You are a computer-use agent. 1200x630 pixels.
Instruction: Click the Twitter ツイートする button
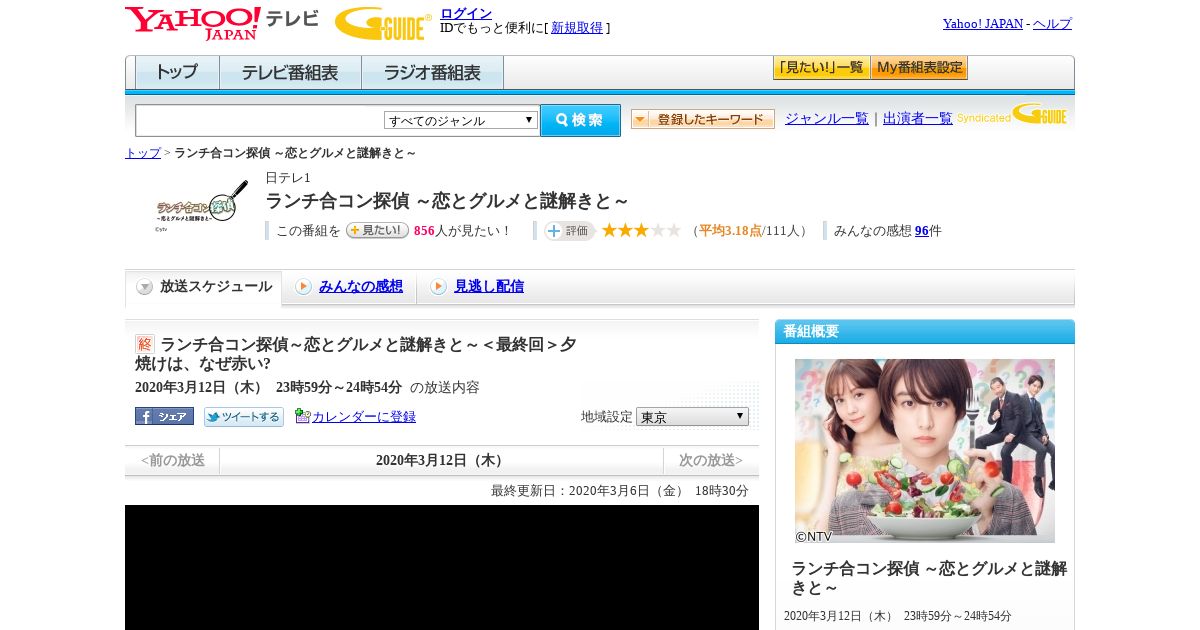click(244, 416)
